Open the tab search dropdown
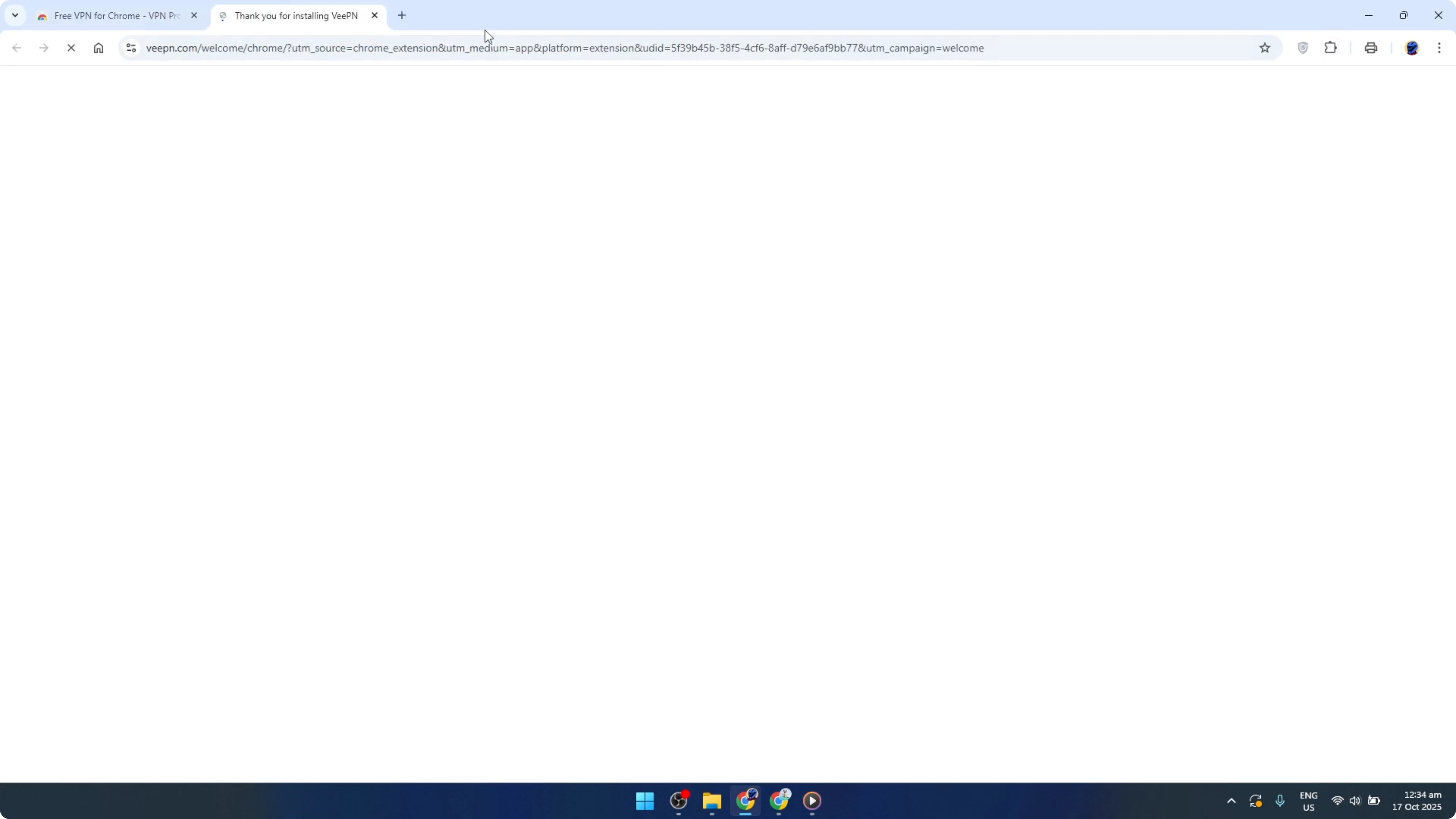1456x819 pixels. pos(15,15)
